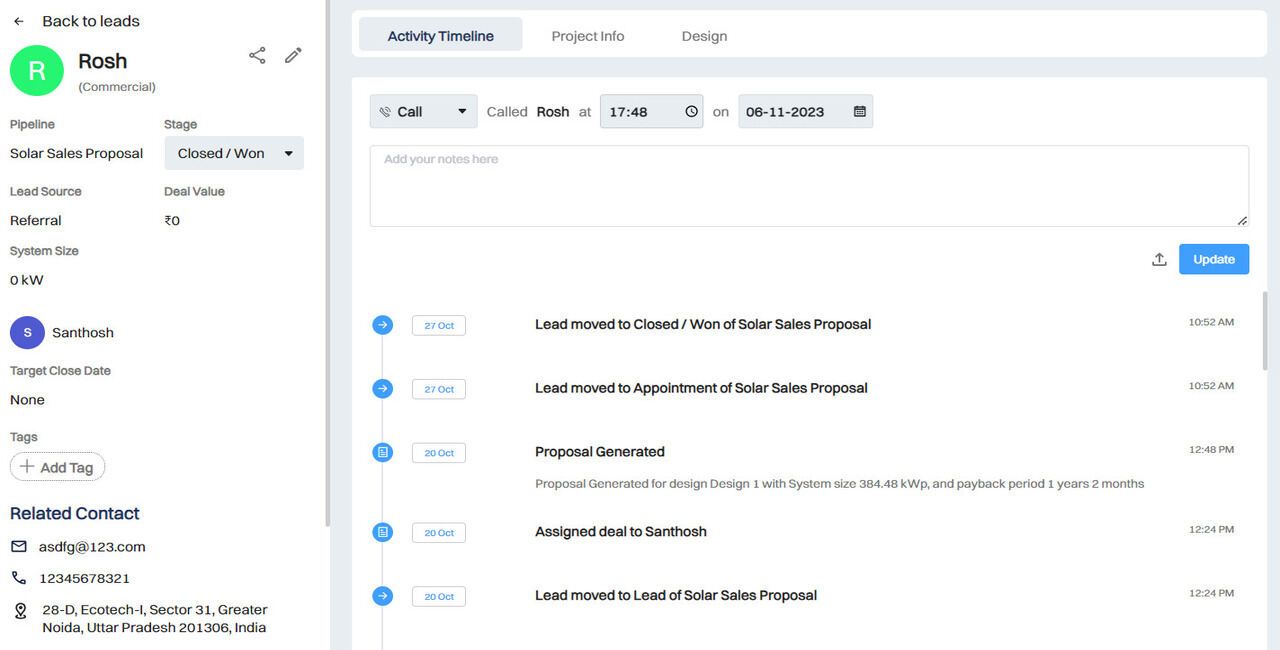
Task: Click the 28-D, Ecotech-I address
Action: (154, 619)
